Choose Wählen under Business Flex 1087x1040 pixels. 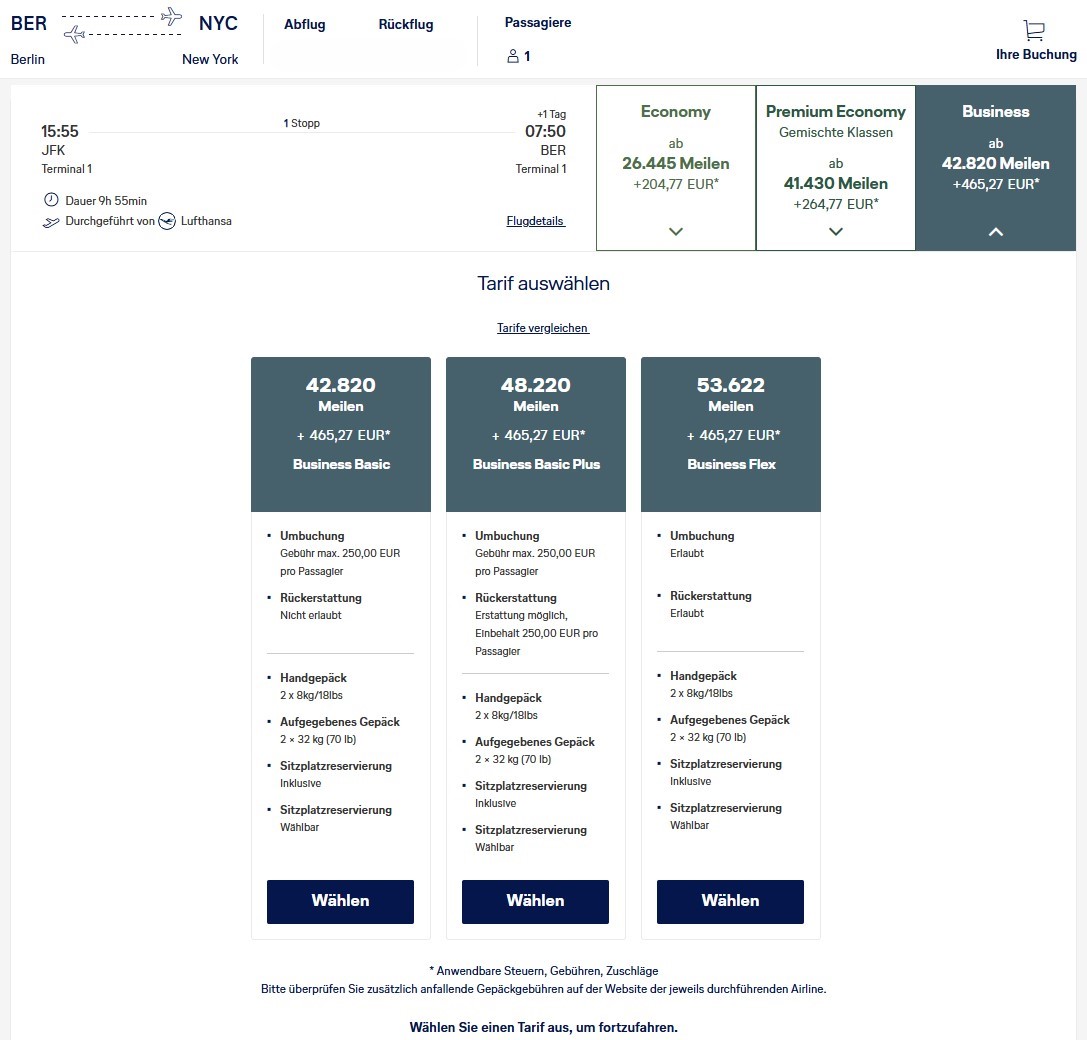(730, 901)
